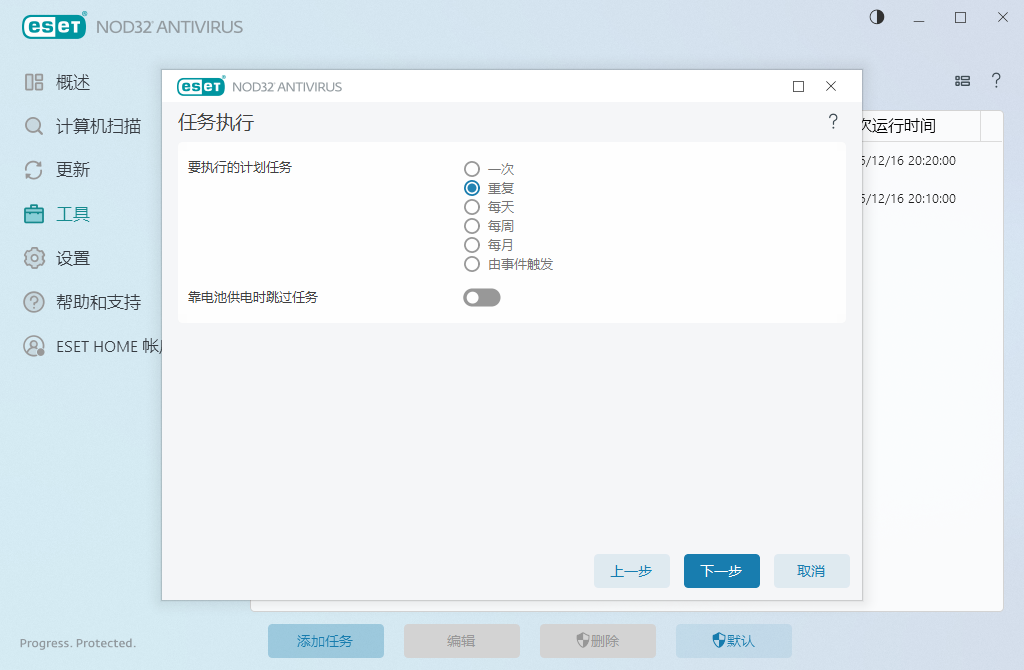1024x670 pixels.
Task: Select the 一次 (once) radio option
Action: 472,169
